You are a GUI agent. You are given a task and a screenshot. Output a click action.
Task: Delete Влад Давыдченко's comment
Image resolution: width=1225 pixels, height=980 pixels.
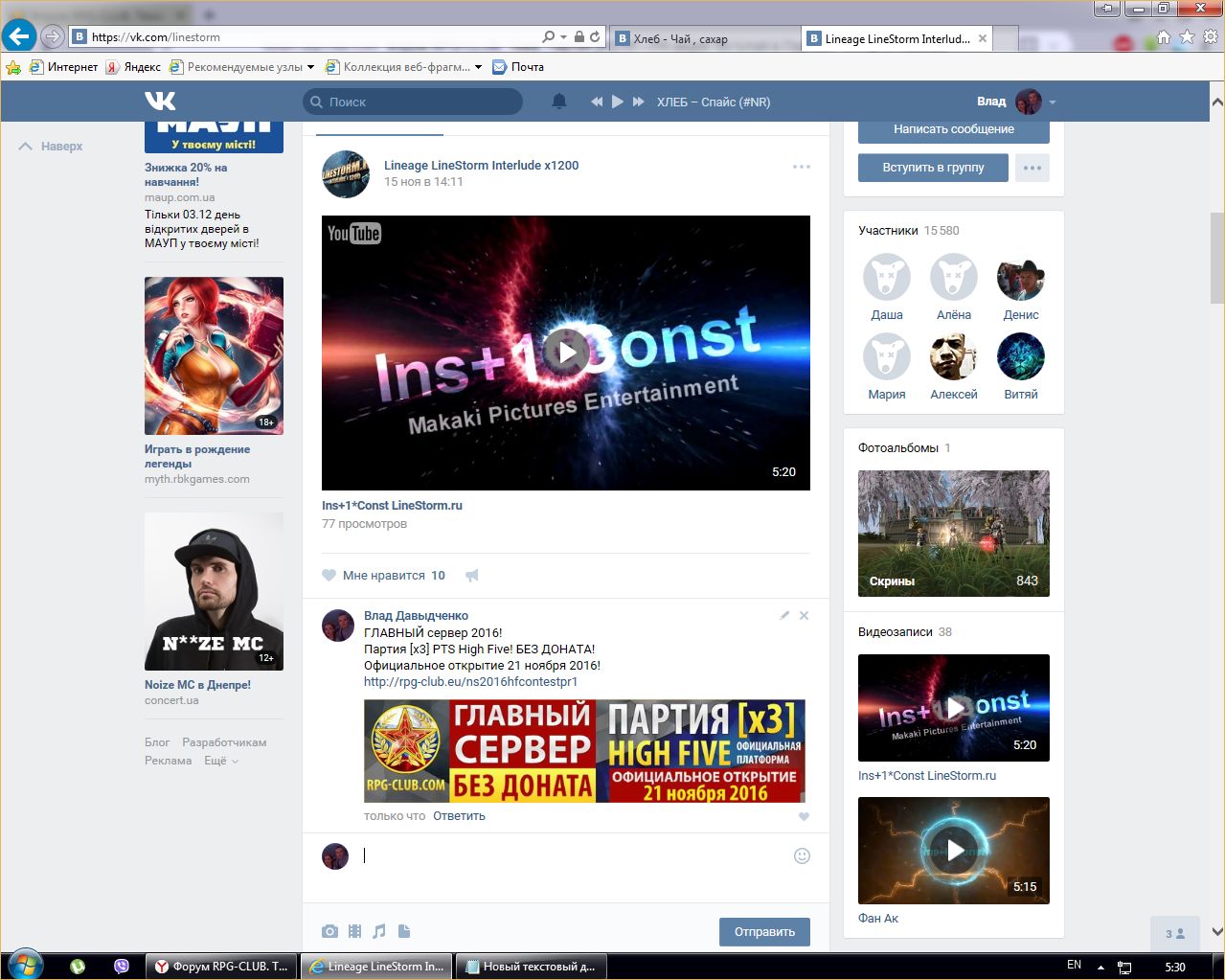(804, 615)
